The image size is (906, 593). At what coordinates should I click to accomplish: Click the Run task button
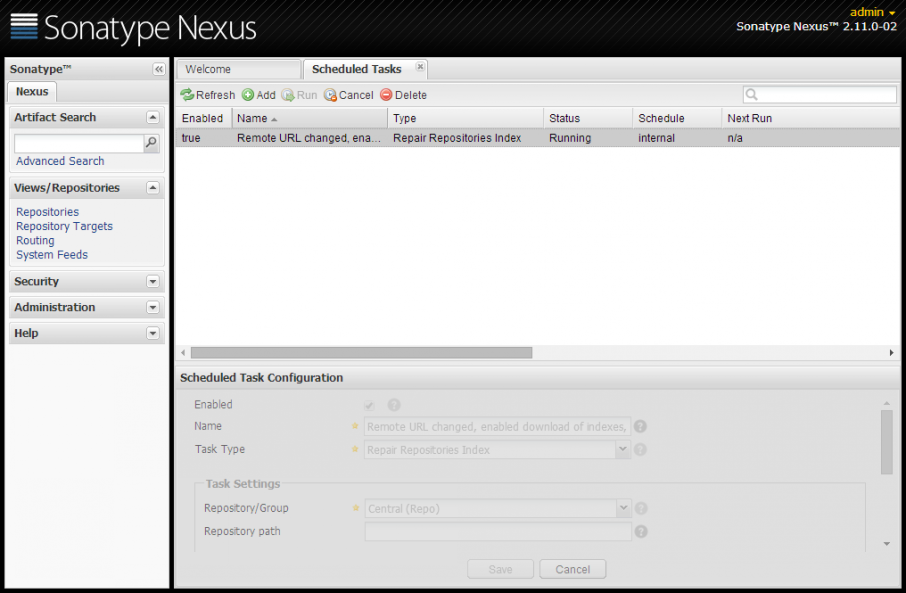[x=299, y=95]
